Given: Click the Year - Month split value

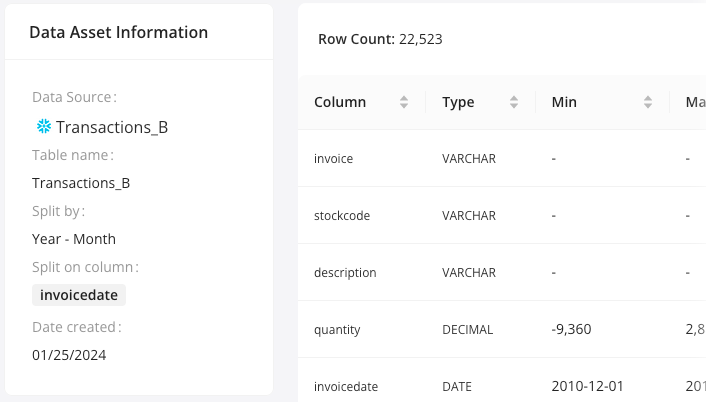Looking at the screenshot, I should pyautogui.click(x=74, y=239).
